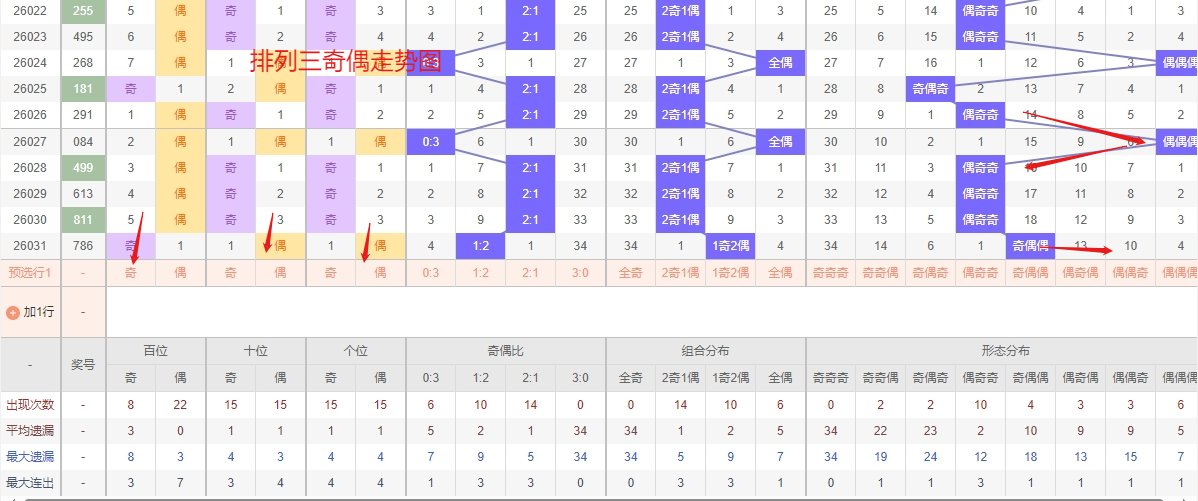
Task: Toggle 十位 偶 in 预选行1
Action: coord(281,272)
